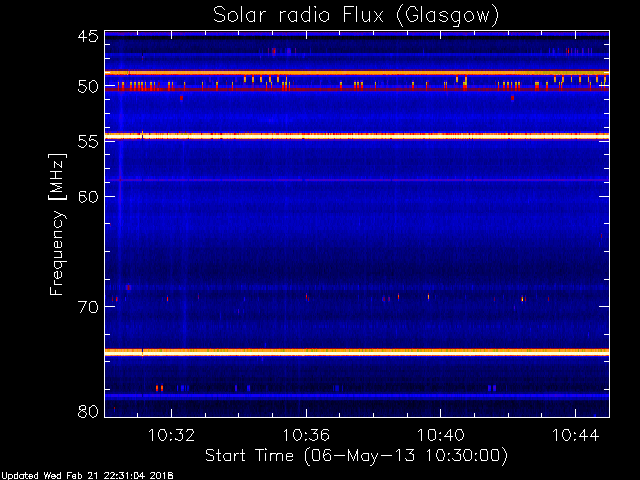Select the 'Start Time (06-May-13 10:30:00)' label
The height and width of the screenshot is (480, 640).
[x=356, y=456]
